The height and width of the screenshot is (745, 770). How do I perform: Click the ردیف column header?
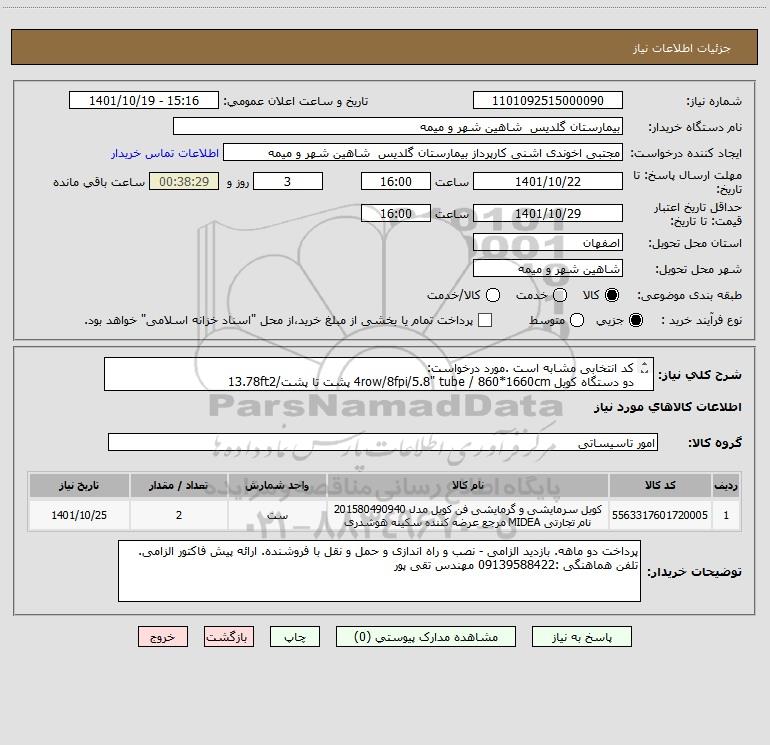726,486
